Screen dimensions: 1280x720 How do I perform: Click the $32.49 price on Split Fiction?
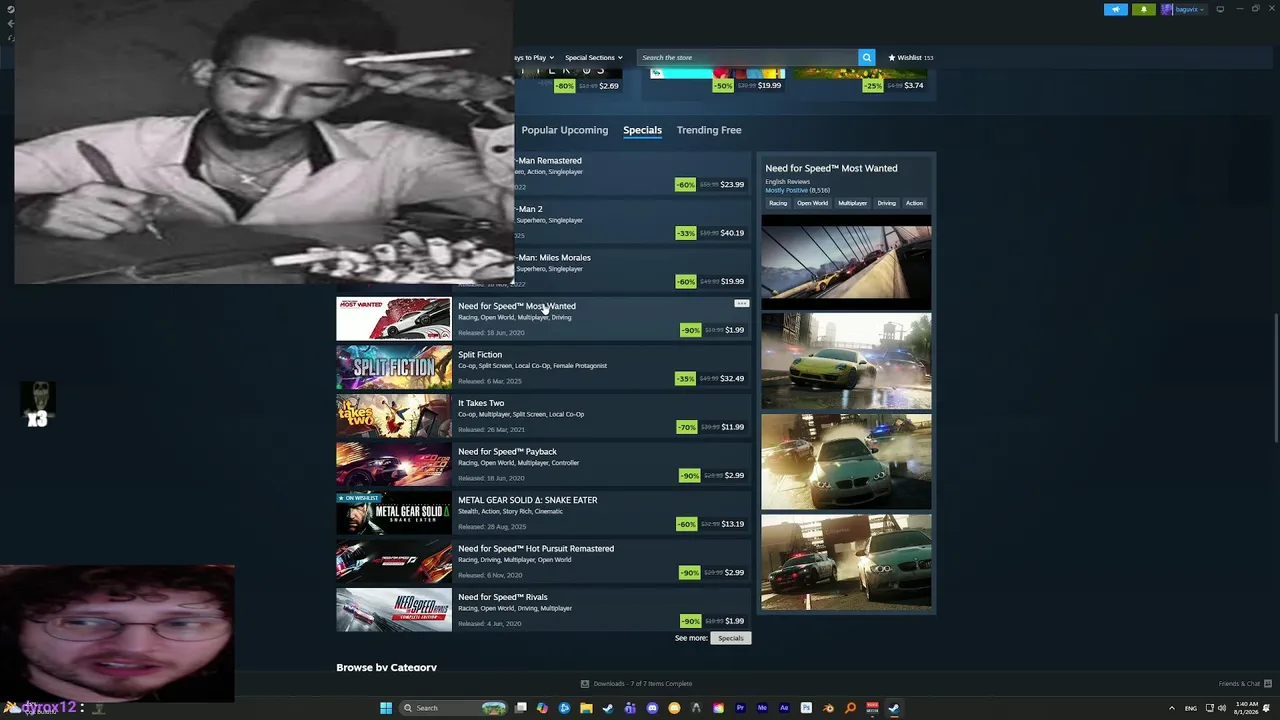tap(732, 379)
